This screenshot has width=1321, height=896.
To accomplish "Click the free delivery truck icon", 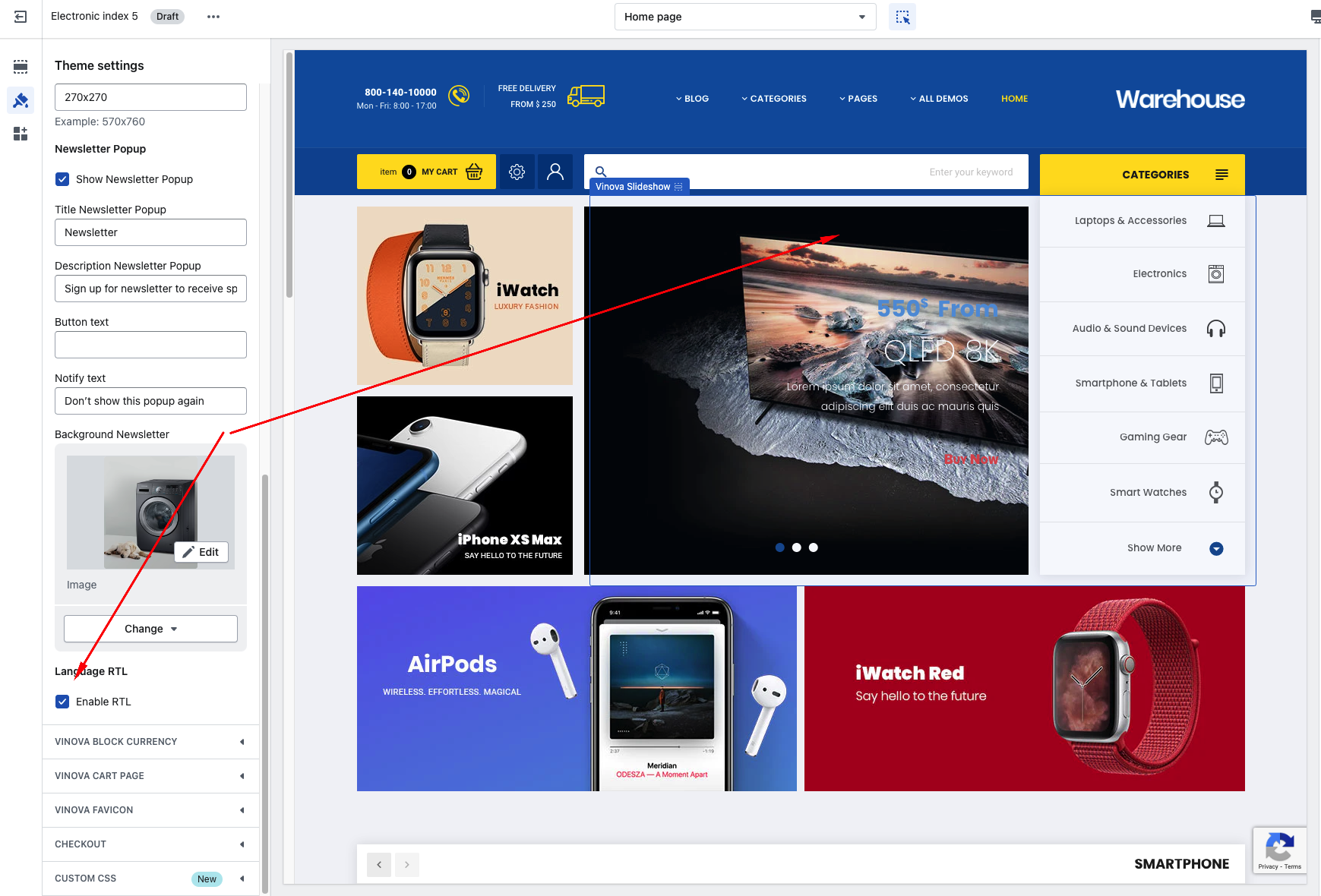I will pos(586,96).
